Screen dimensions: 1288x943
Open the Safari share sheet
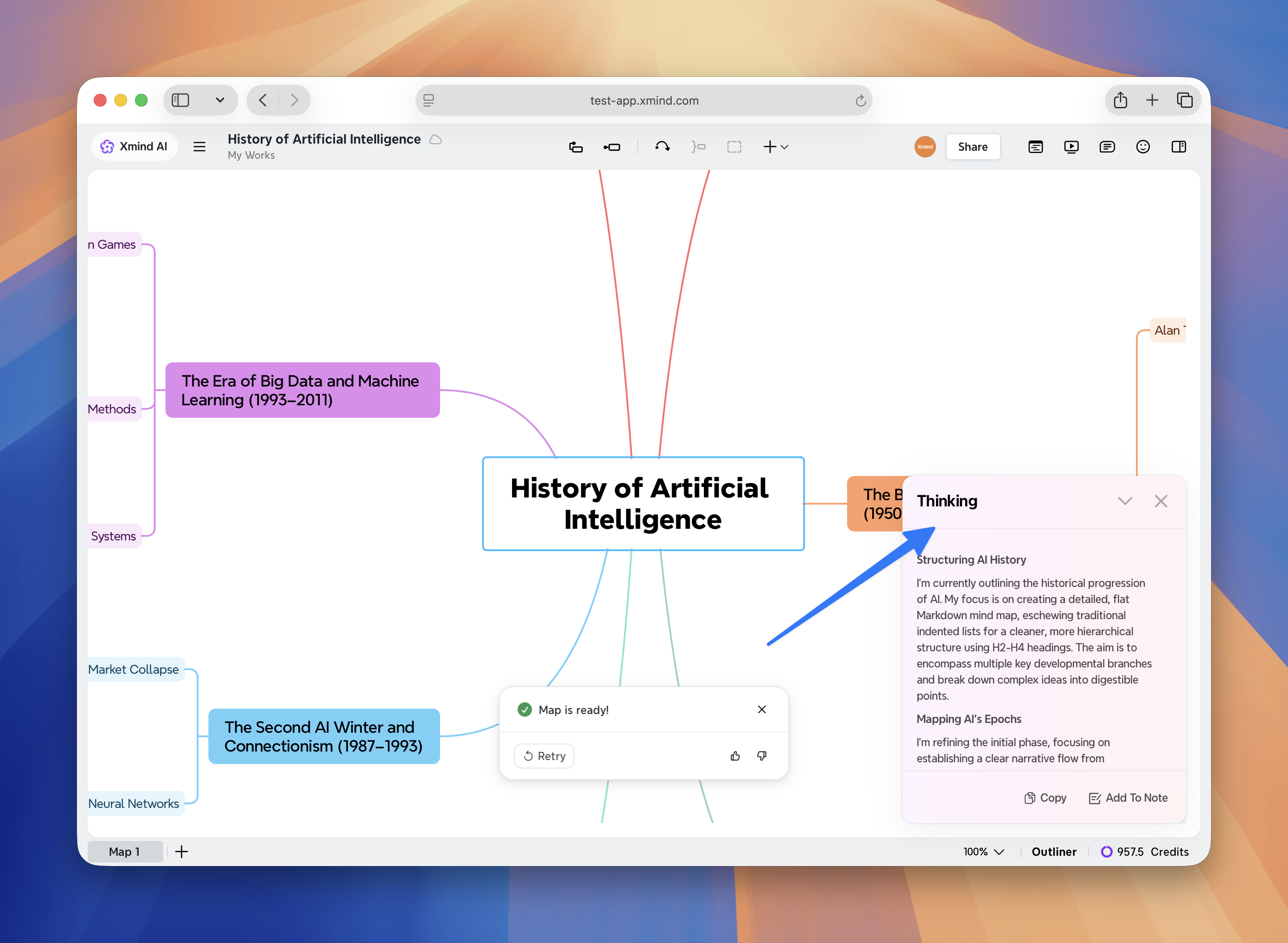point(1120,101)
